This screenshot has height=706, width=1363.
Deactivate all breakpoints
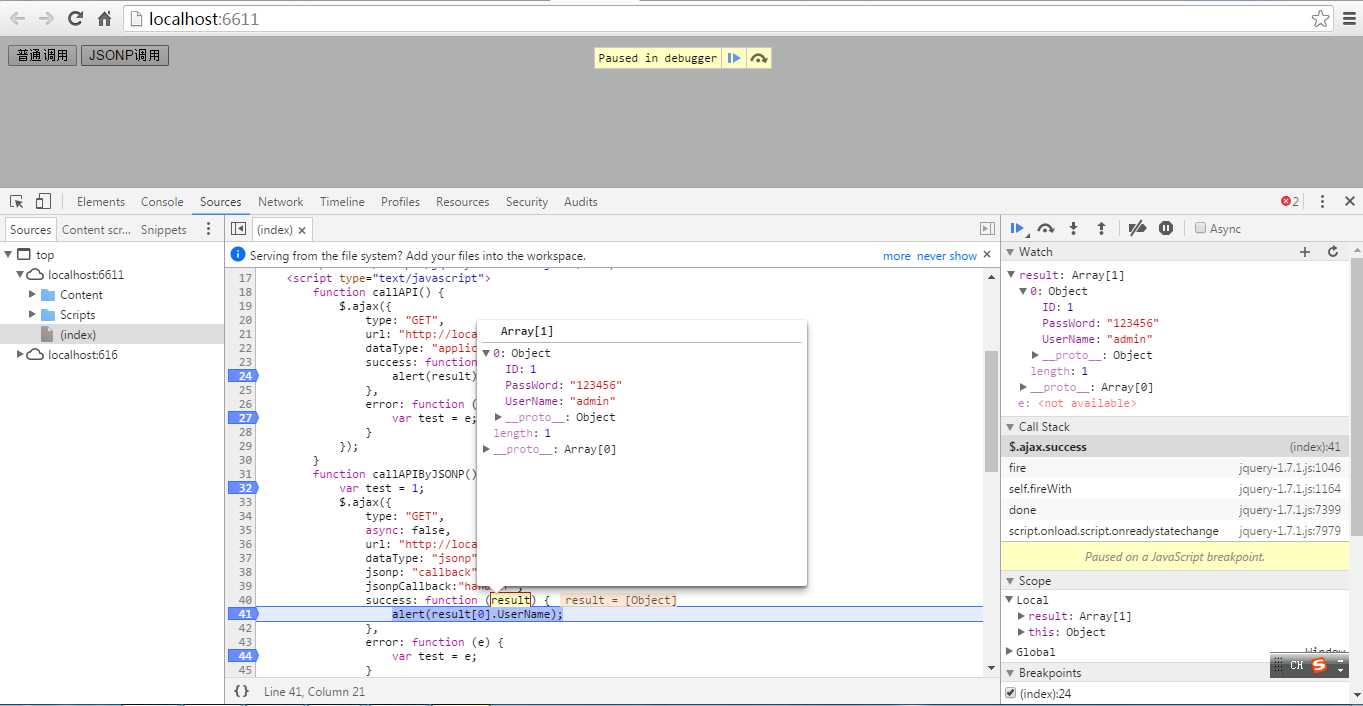pos(1137,228)
